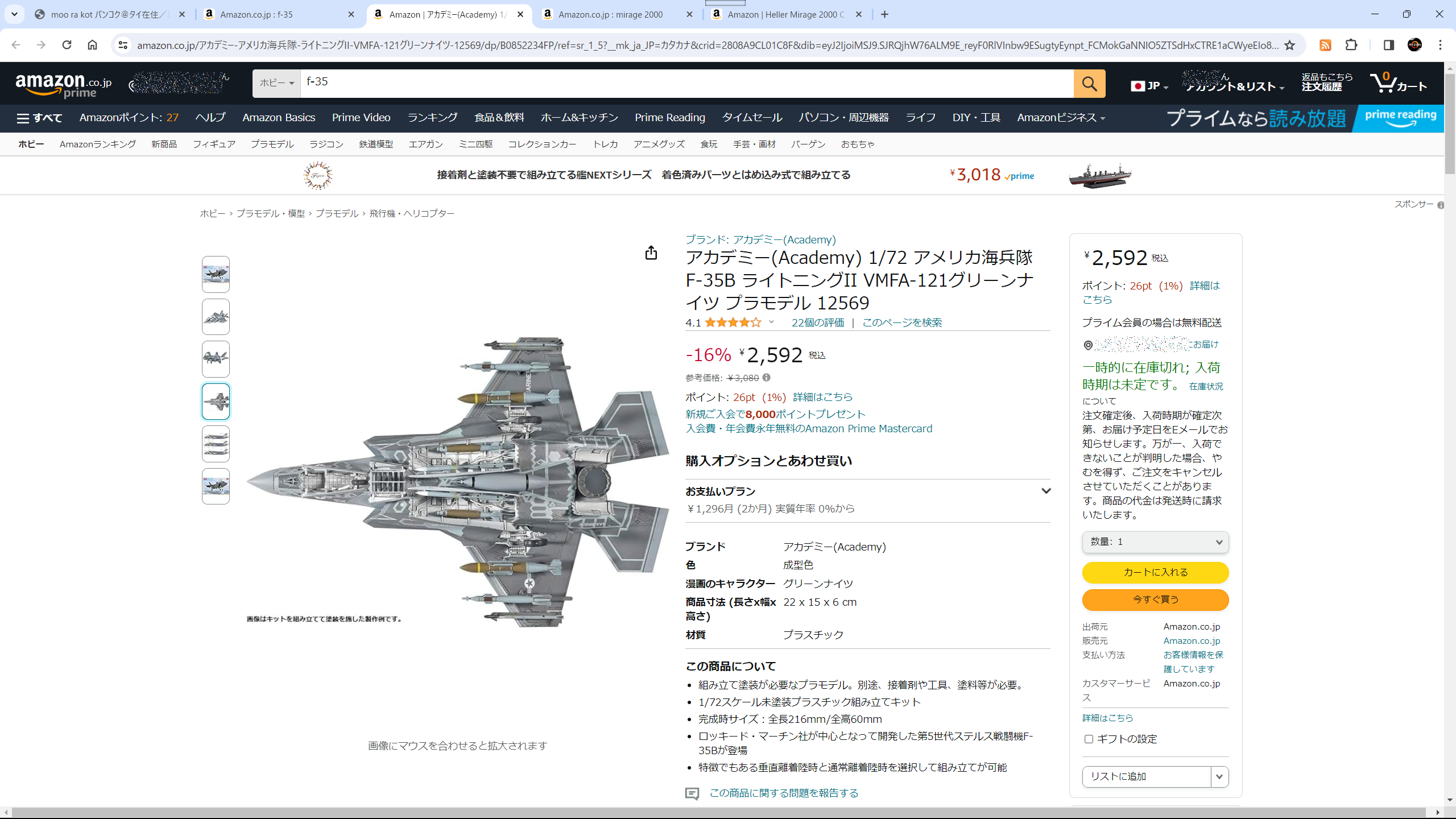
Task: Click the share icon above product image
Action: pyautogui.click(x=651, y=253)
